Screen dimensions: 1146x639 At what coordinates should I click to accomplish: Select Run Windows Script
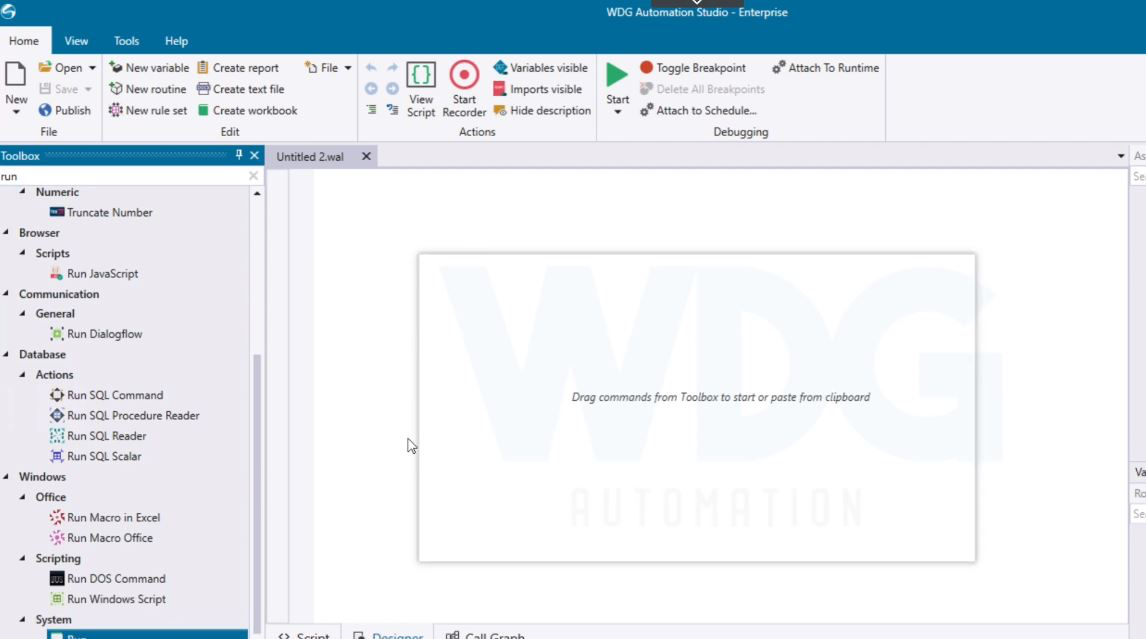click(x=108, y=600)
